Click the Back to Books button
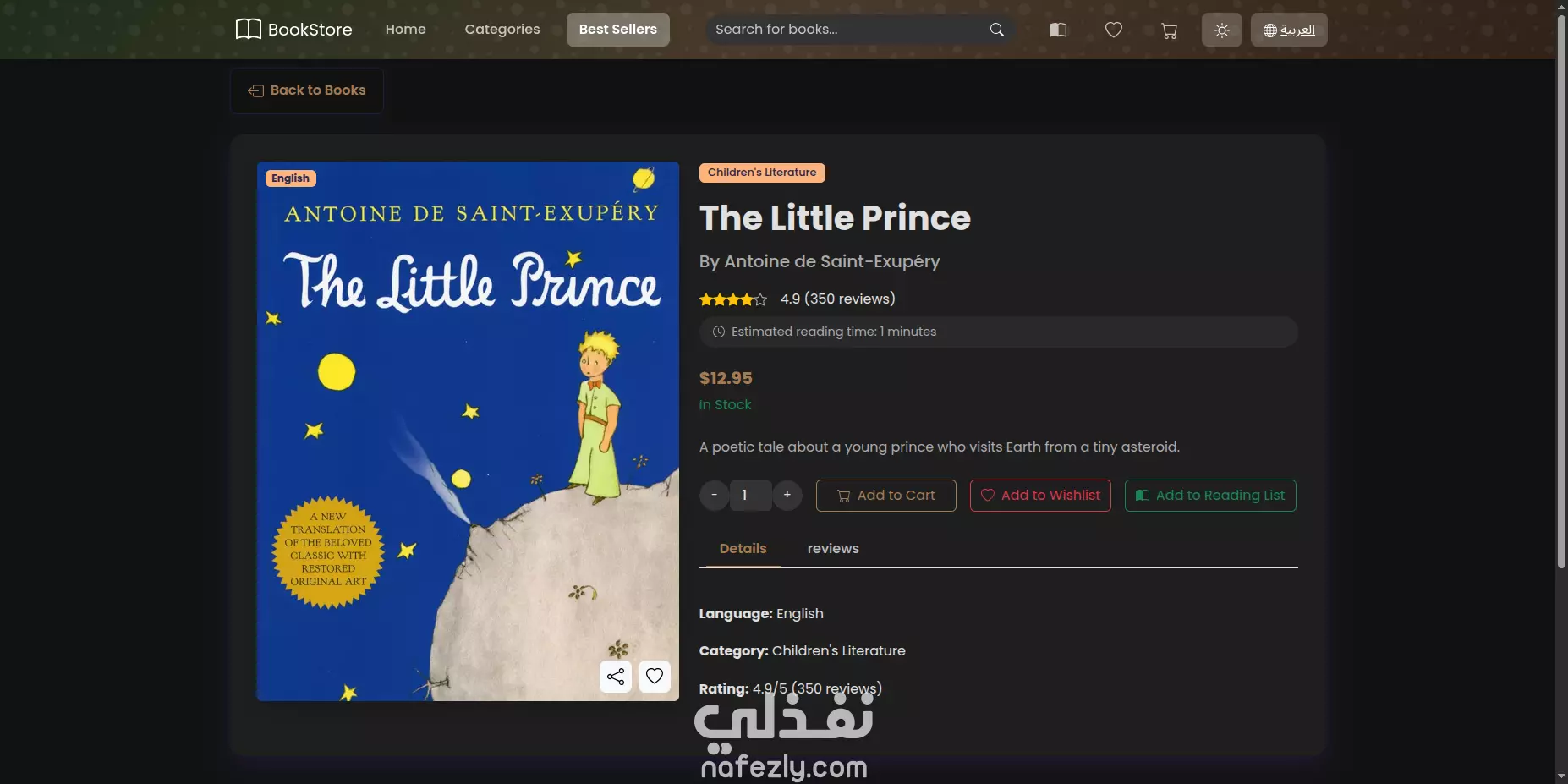This screenshot has width=1568, height=784. click(x=307, y=90)
